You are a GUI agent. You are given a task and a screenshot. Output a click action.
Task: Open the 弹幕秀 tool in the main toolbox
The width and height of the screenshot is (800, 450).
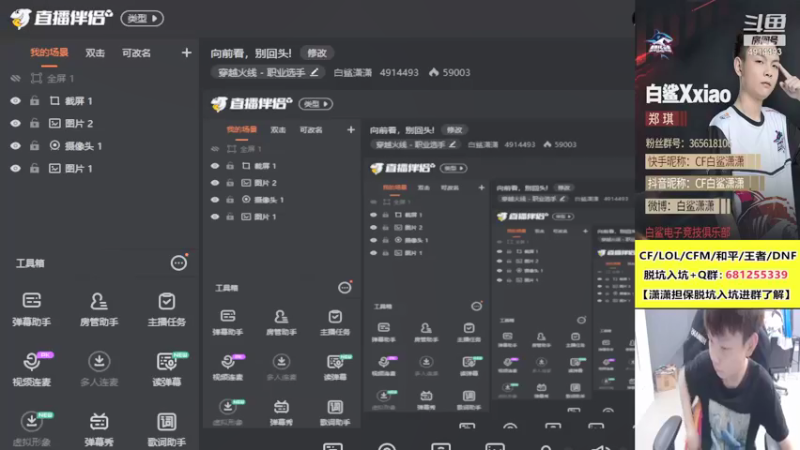coord(99,429)
